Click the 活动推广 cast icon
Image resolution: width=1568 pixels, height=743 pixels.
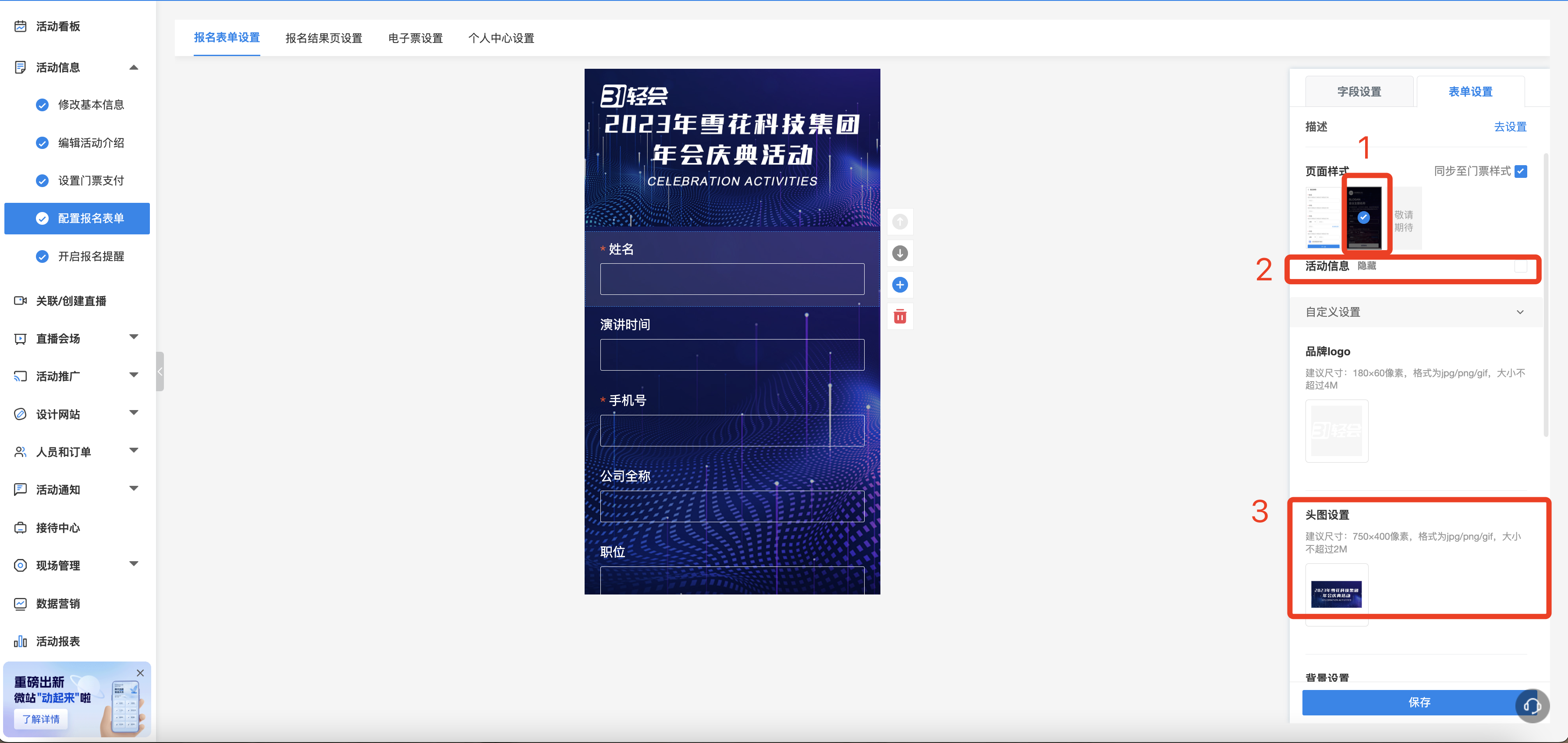(20, 377)
